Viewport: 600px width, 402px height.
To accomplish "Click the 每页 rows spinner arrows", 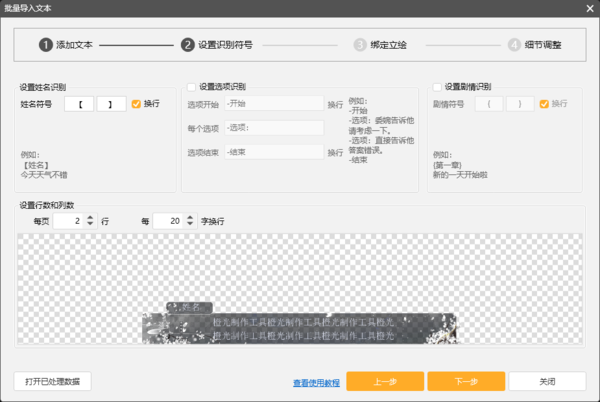I will tap(91, 220).
